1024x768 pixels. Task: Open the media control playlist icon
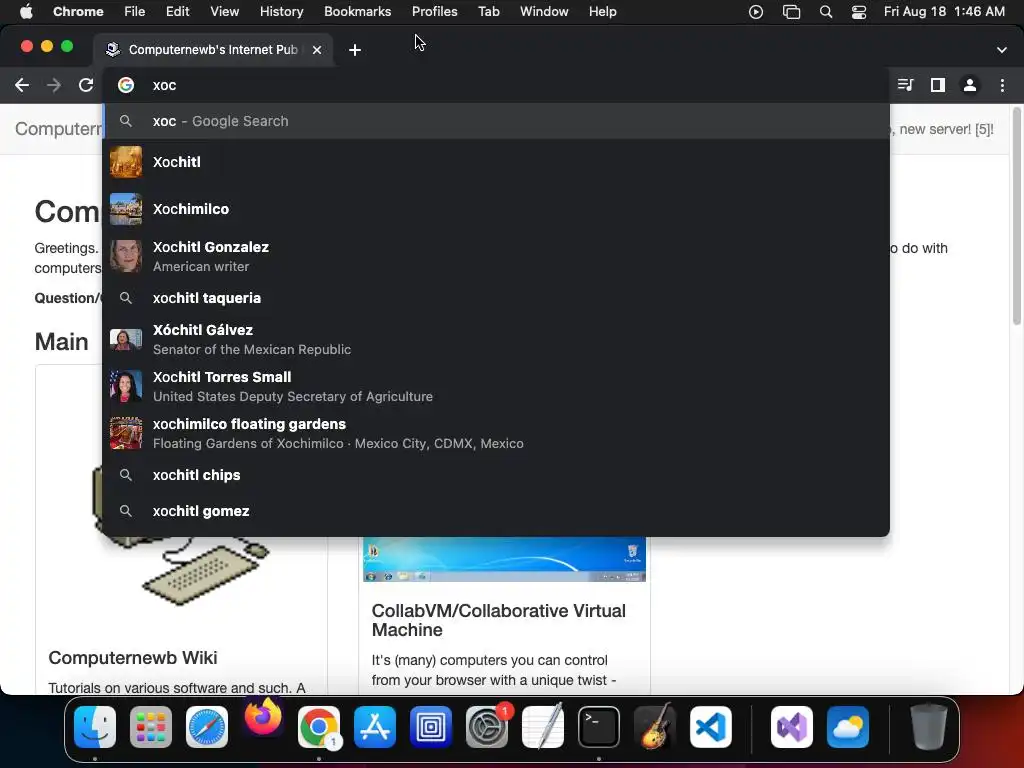[x=905, y=85]
